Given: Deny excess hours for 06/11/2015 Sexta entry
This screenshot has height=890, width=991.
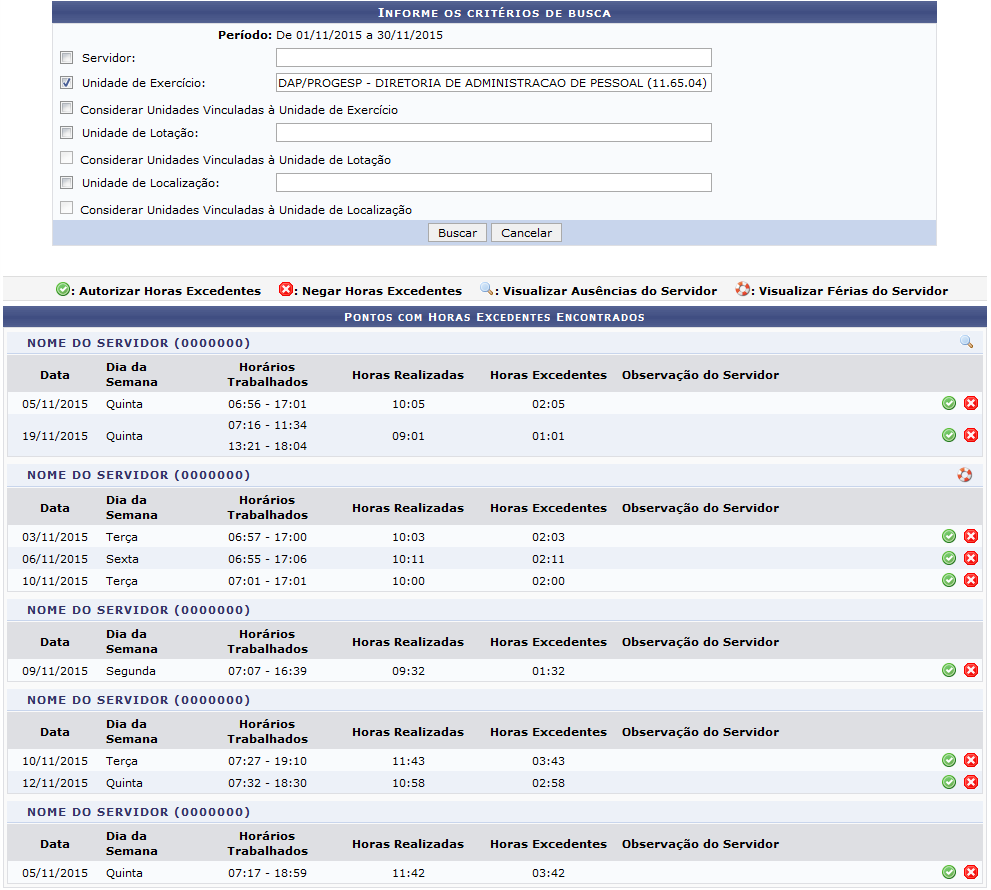Looking at the screenshot, I should pos(970,558).
